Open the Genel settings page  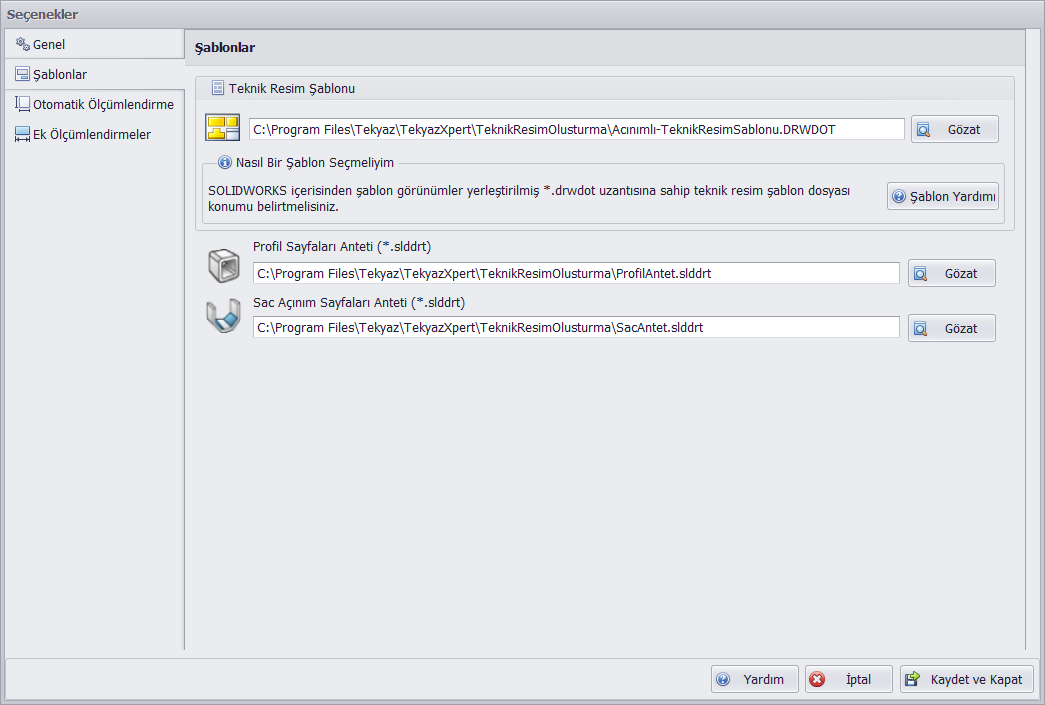pyautogui.click(x=94, y=44)
